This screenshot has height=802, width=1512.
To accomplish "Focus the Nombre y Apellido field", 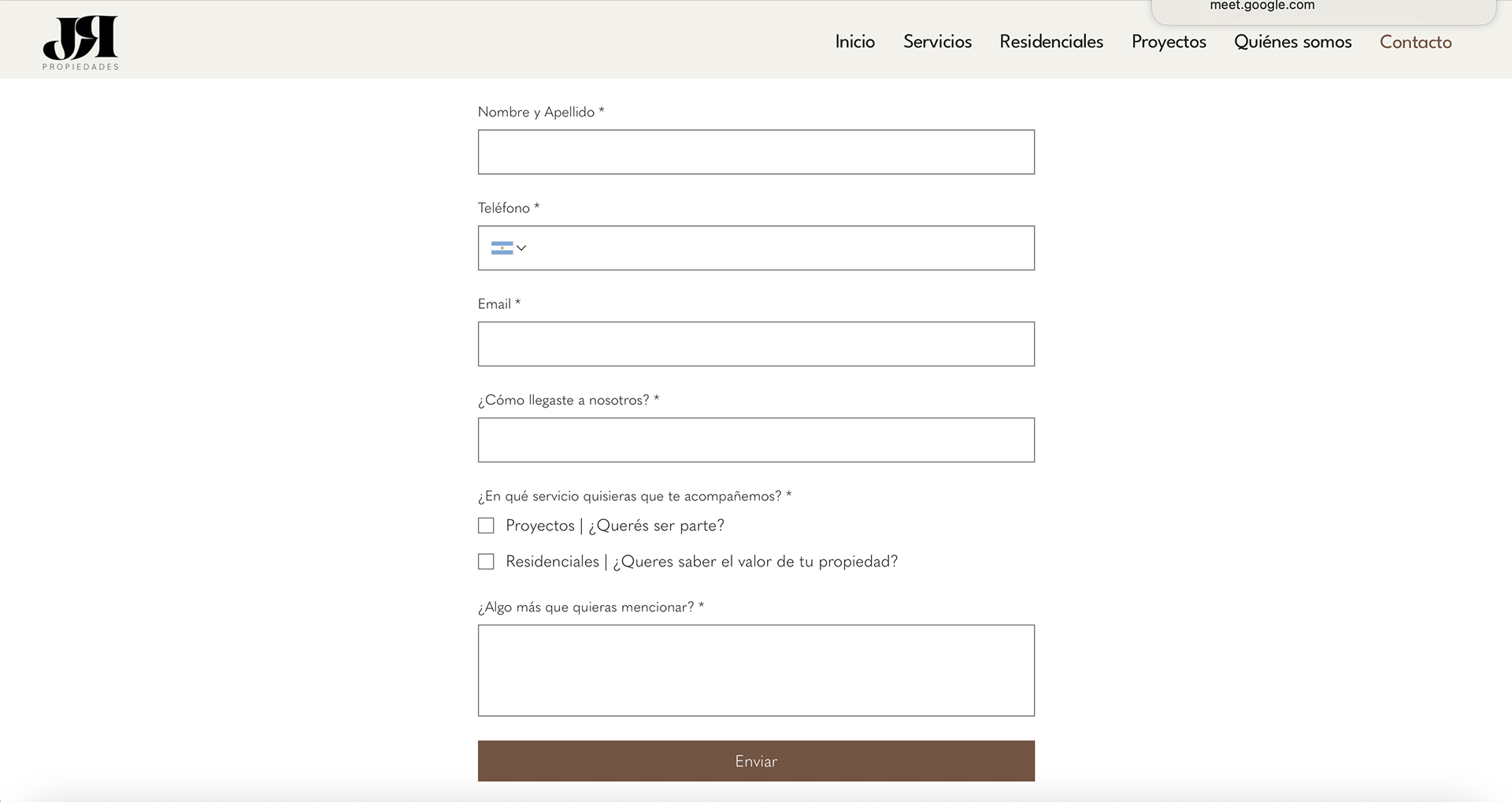I will 756,152.
